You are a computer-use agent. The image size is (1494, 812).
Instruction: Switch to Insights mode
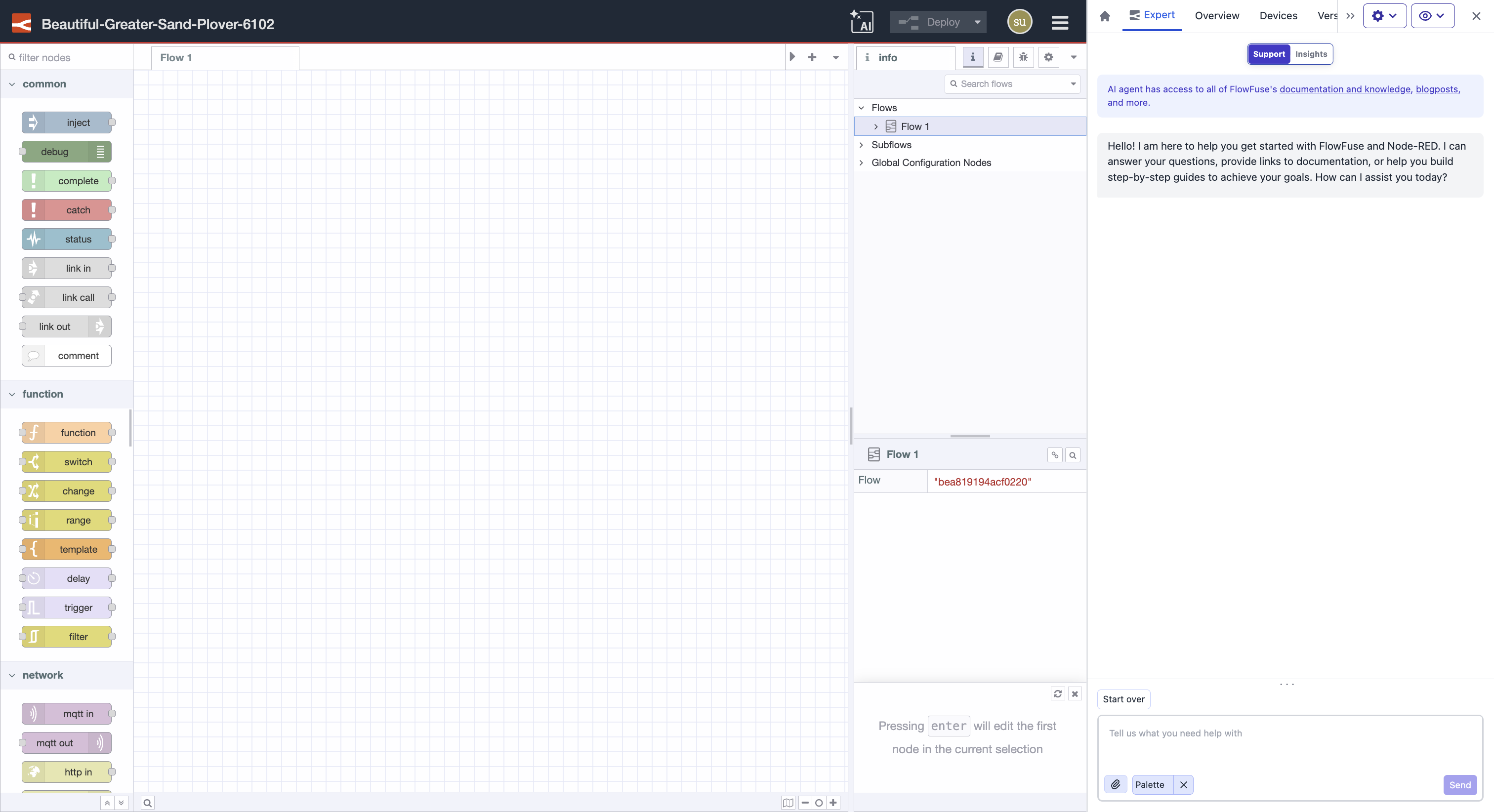coord(1311,54)
